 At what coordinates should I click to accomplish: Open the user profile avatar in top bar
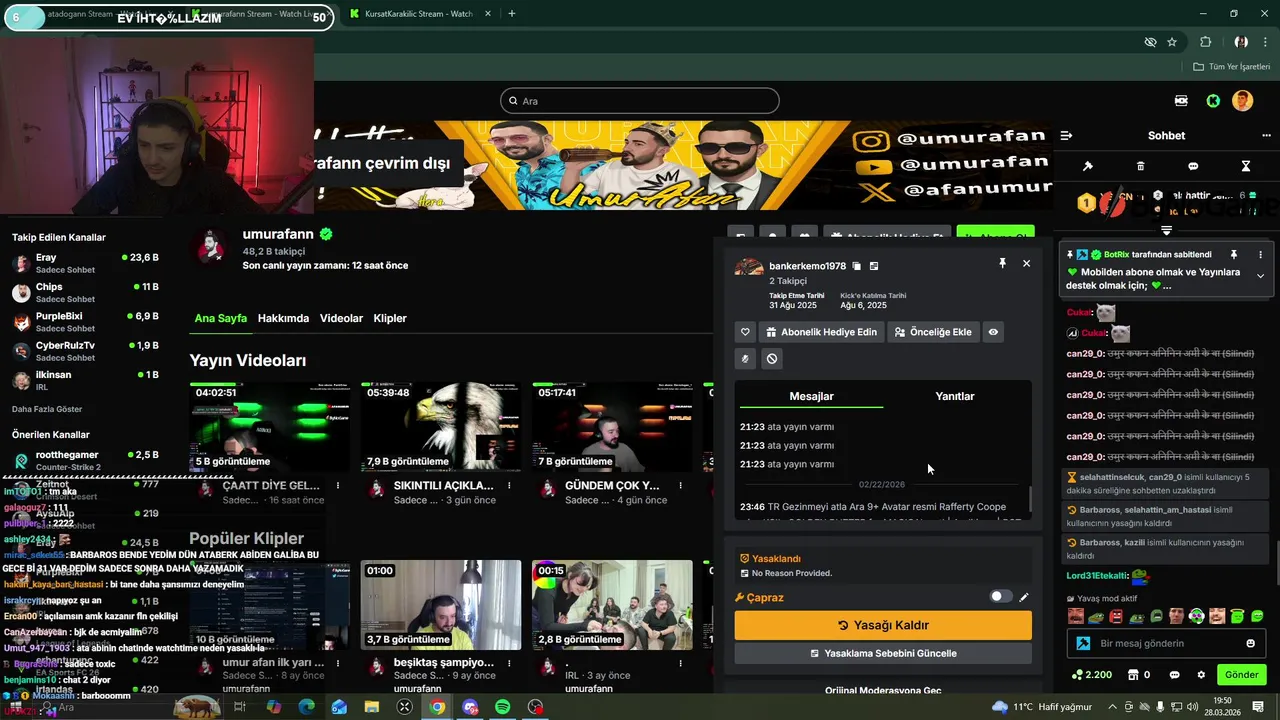point(1242,101)
